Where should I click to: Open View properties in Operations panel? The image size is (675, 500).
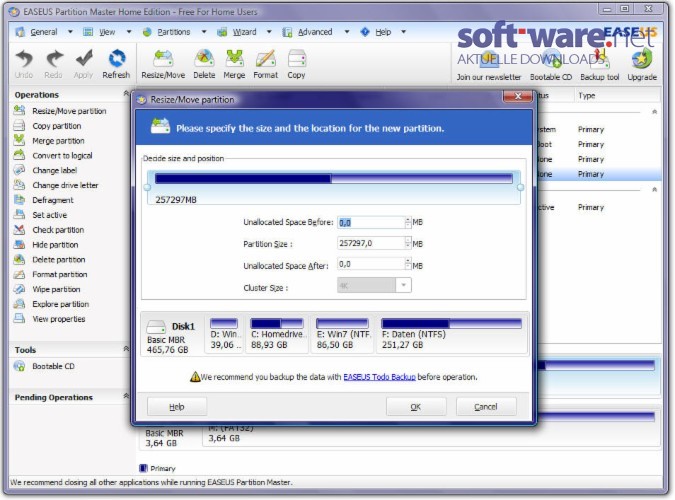pyautogui.click(x=50, y=319)
